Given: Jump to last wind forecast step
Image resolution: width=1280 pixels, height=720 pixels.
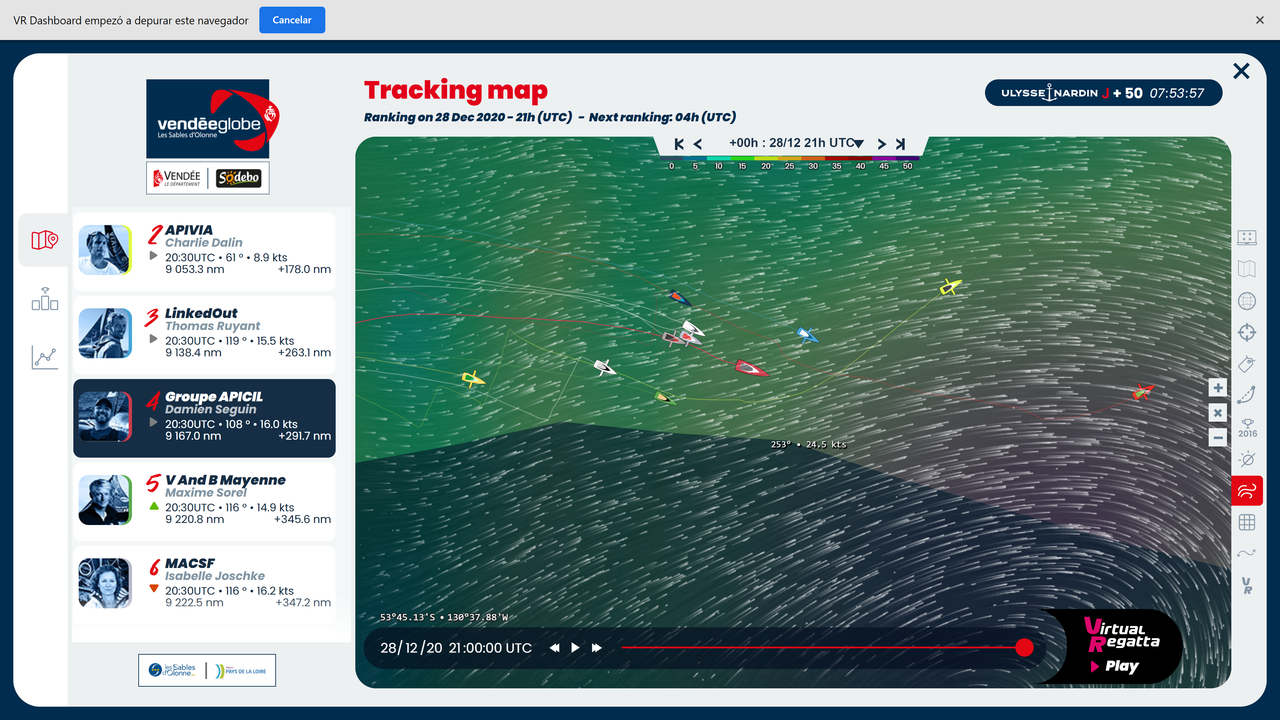Looking at the screenshot, I should pos(900,144).
